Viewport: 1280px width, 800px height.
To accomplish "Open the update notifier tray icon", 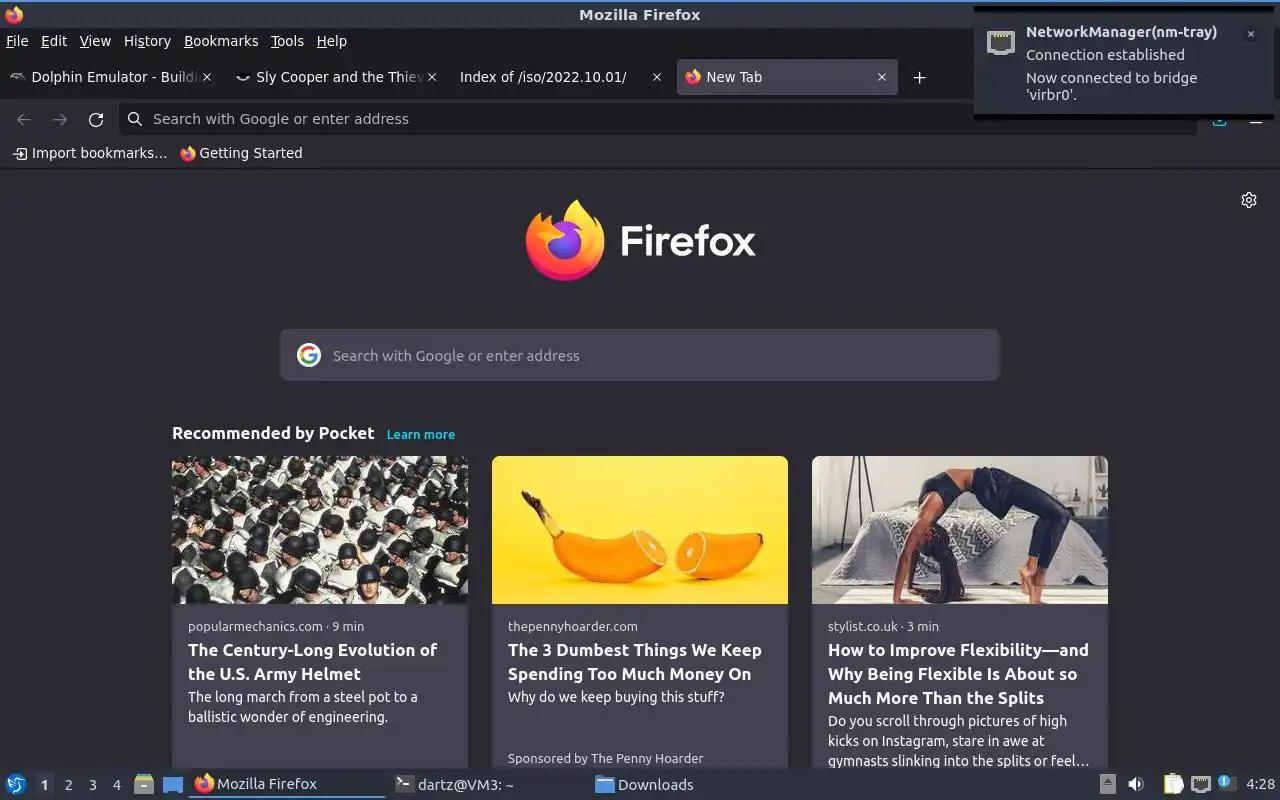I will click(1227, 784).
